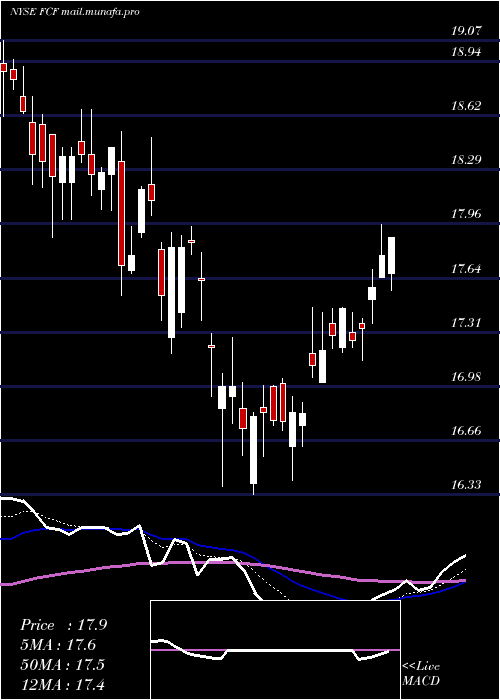Click the 16.33 price level label
The image size is (500, 700).
(x=466, y=485)
